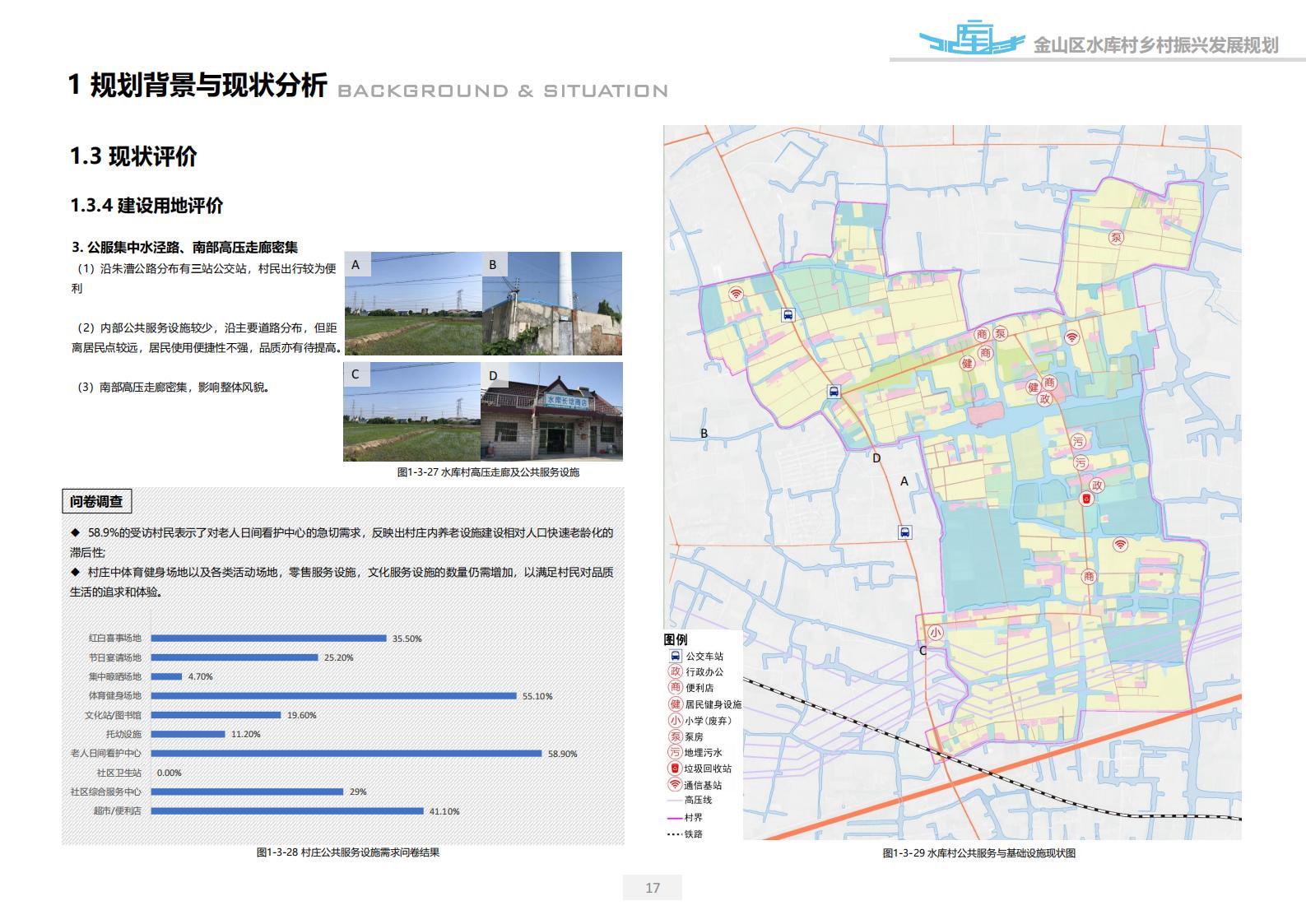1306x924 pixels.
Task: Click the legend icon 政 for 行政办公
Action: 675,671
